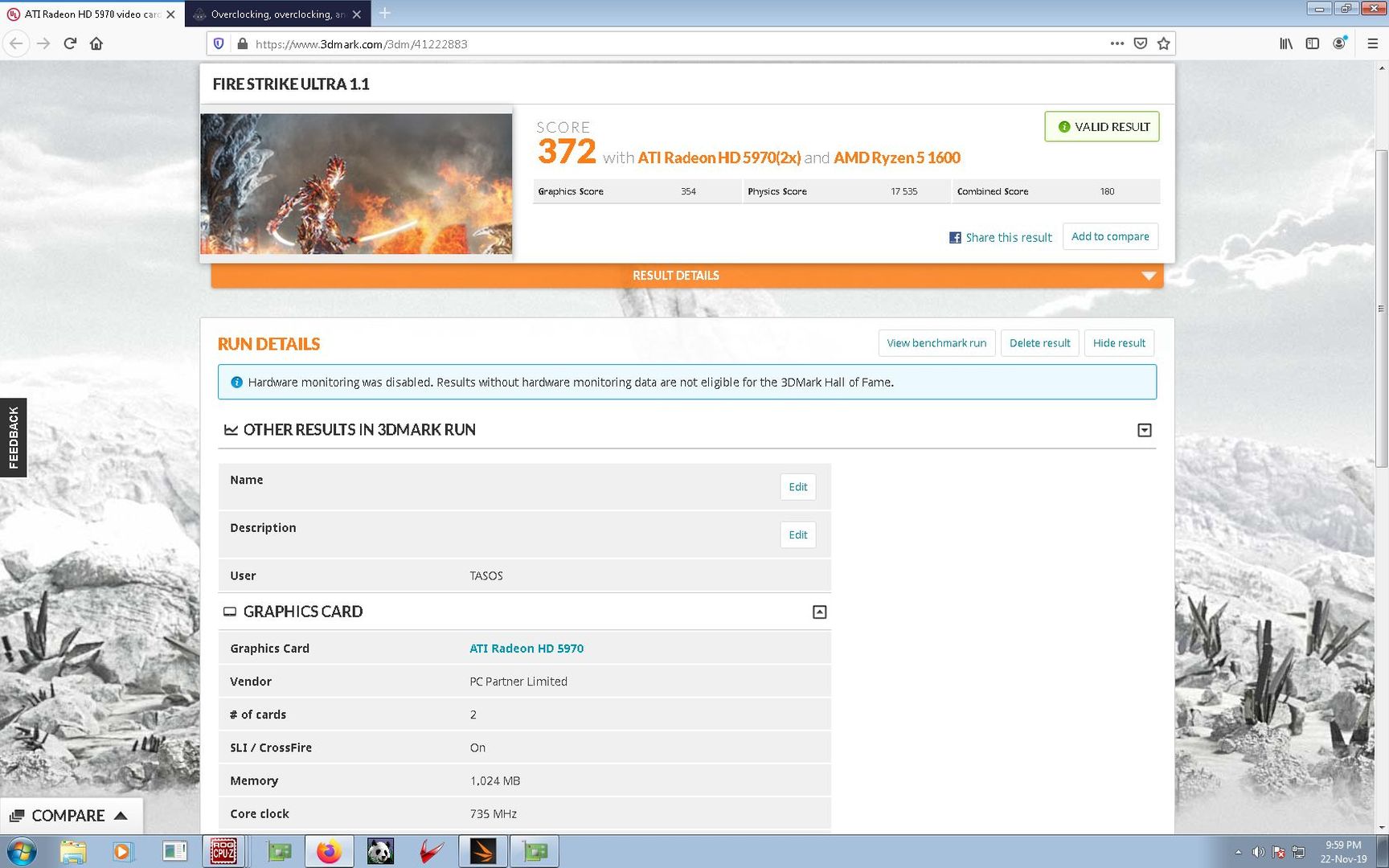Click the page vertical scrollbar thumb
1389x868 pixels.
coord(1381,308)
